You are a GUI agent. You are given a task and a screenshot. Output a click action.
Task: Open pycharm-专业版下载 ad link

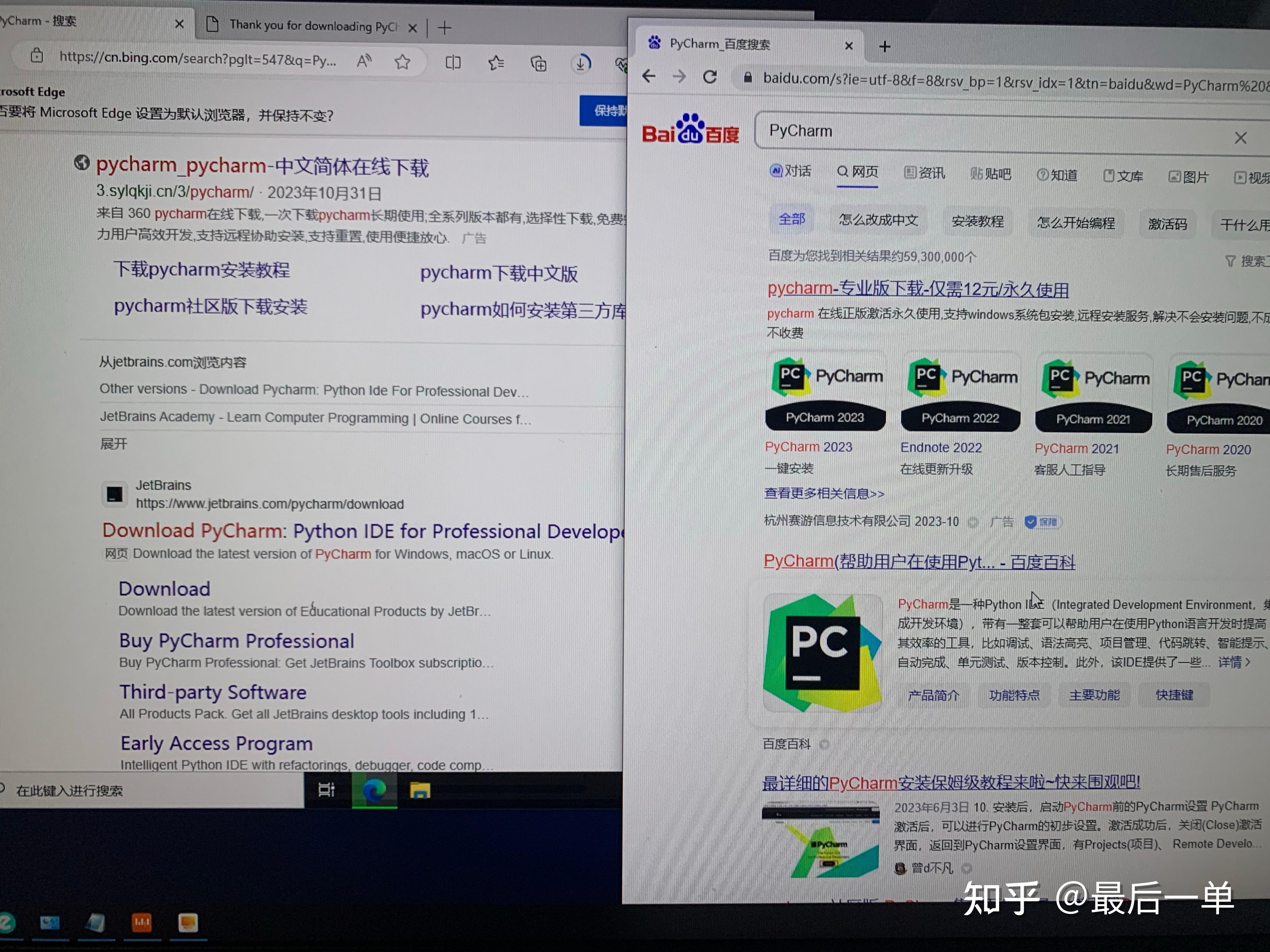(918, 289)
